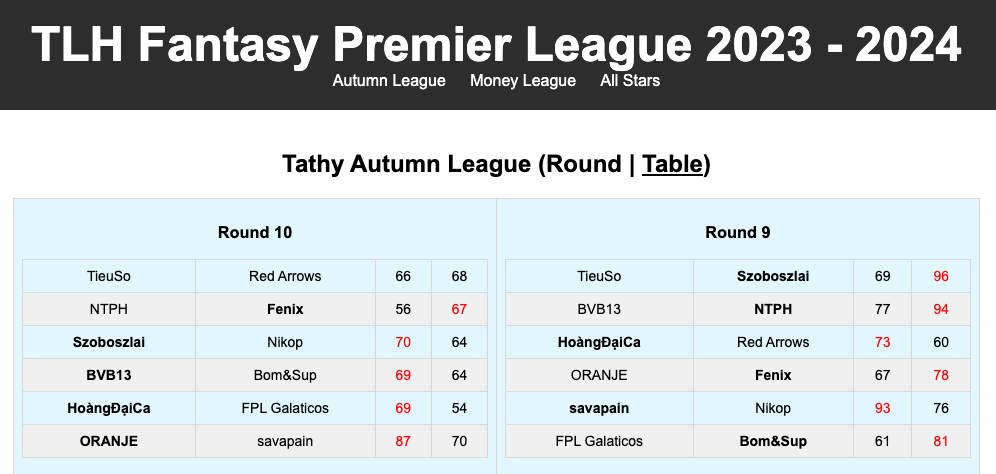The width and height of the screenshot is (996, 474).
Task: Go to the Money League page
Action: (x=523, y=80)
